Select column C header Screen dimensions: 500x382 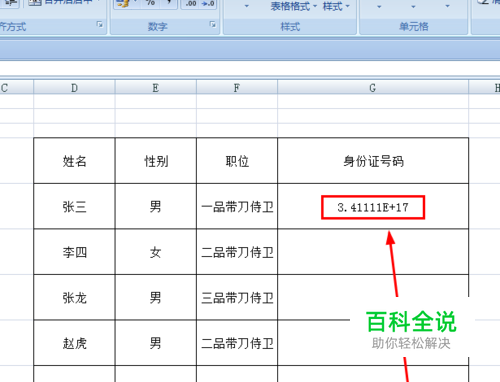(17, 88)
